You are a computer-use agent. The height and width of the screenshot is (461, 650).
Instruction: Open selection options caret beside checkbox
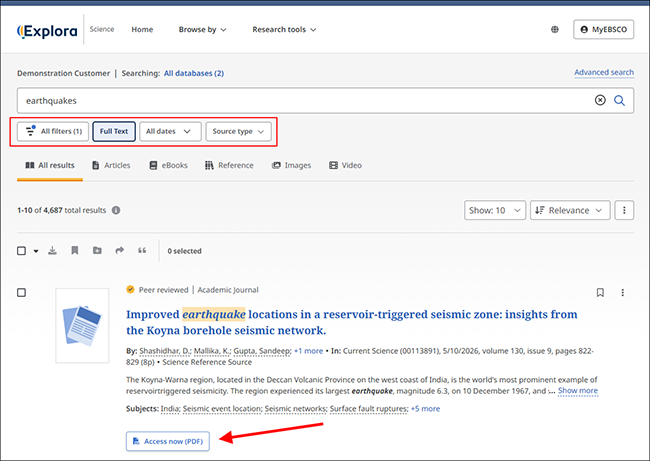(x=36, y=251)
